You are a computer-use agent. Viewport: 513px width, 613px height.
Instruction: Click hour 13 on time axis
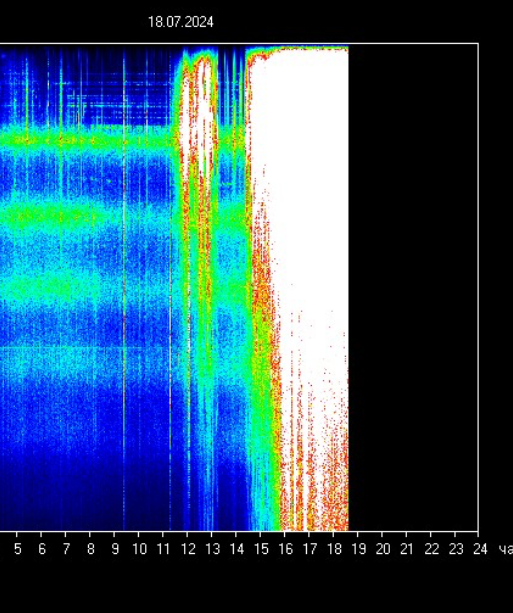coord(212,549)
